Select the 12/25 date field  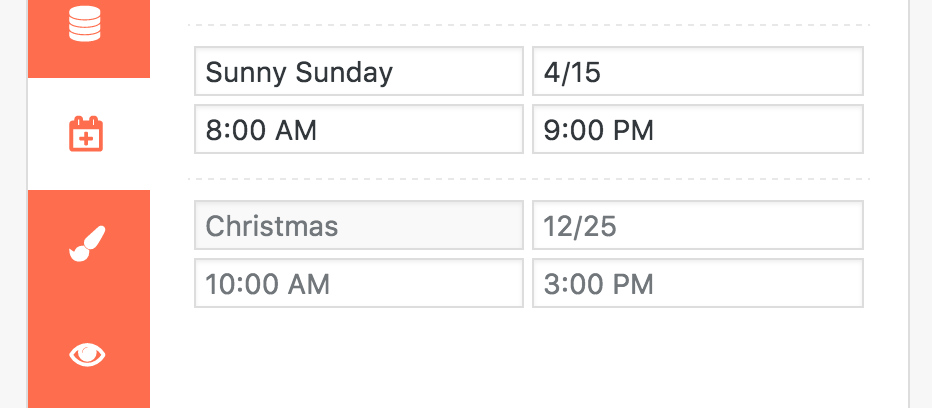[698, 225]
